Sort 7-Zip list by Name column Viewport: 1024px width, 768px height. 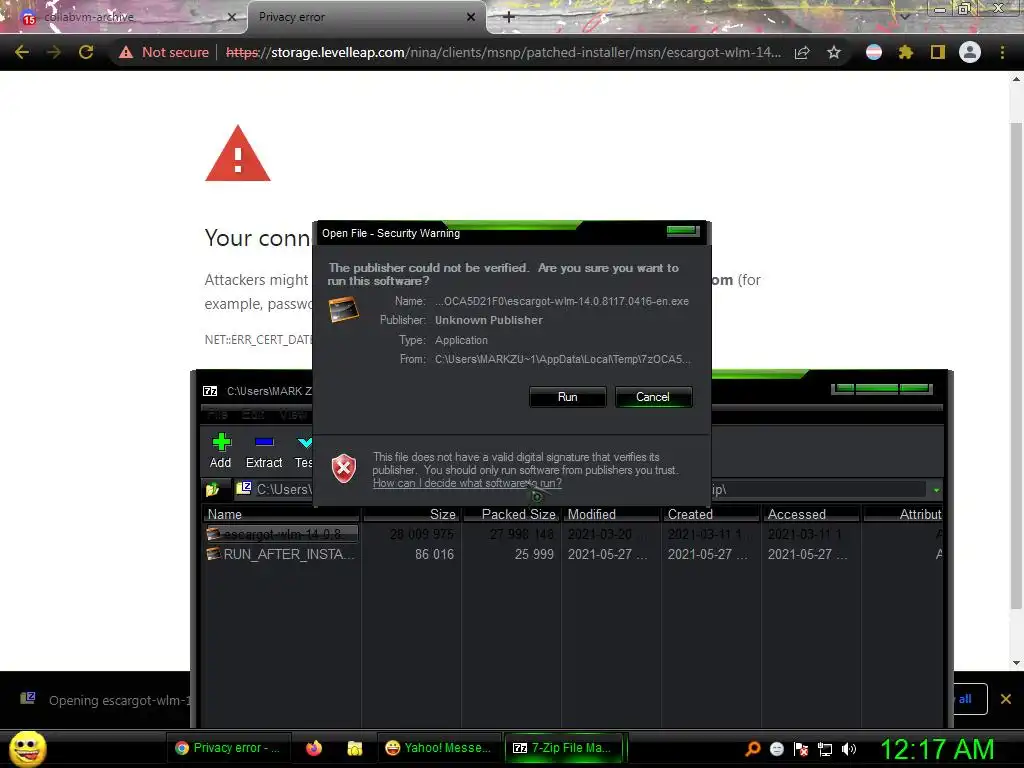point(282,515)
